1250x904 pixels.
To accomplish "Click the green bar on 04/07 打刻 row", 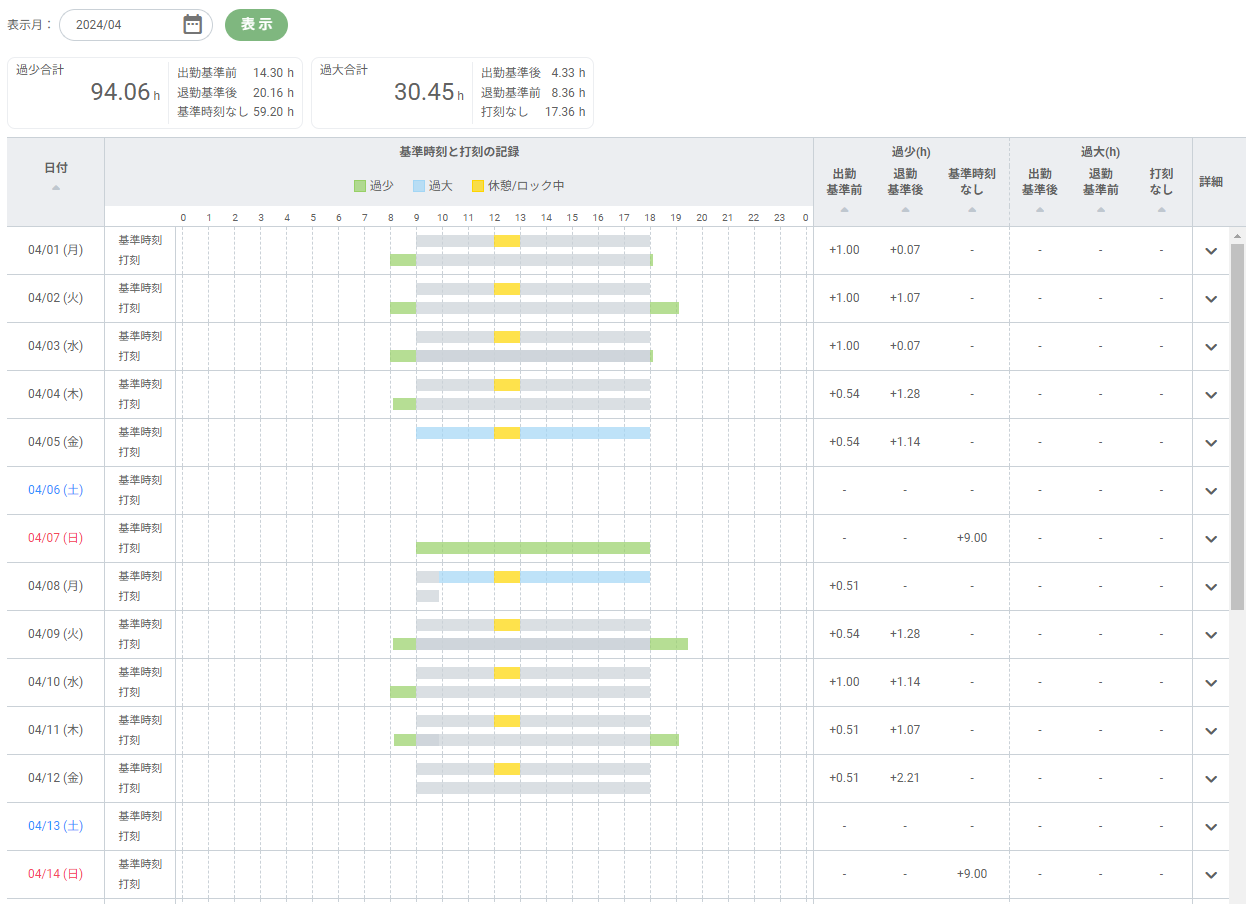I will coord(533,548).
